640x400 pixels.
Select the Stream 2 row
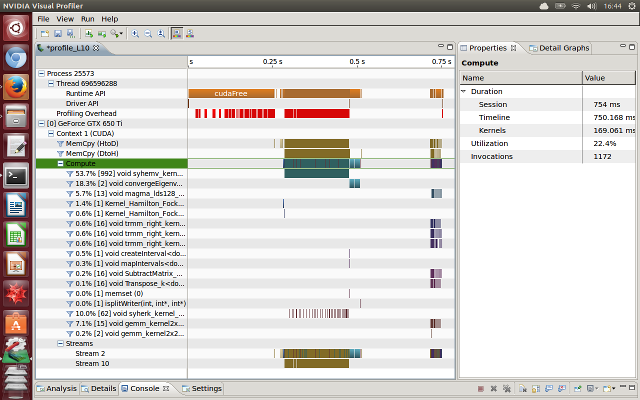click(112, 353)
